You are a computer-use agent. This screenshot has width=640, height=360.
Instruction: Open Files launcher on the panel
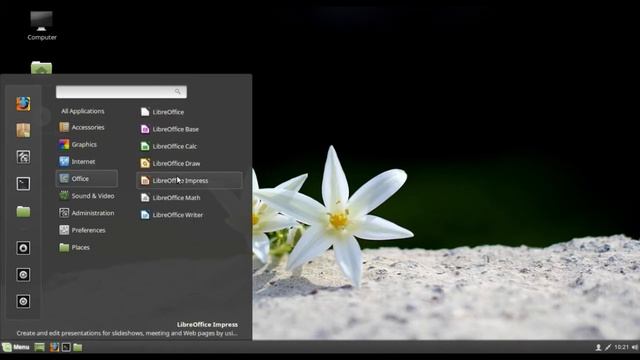pos(78,347)
